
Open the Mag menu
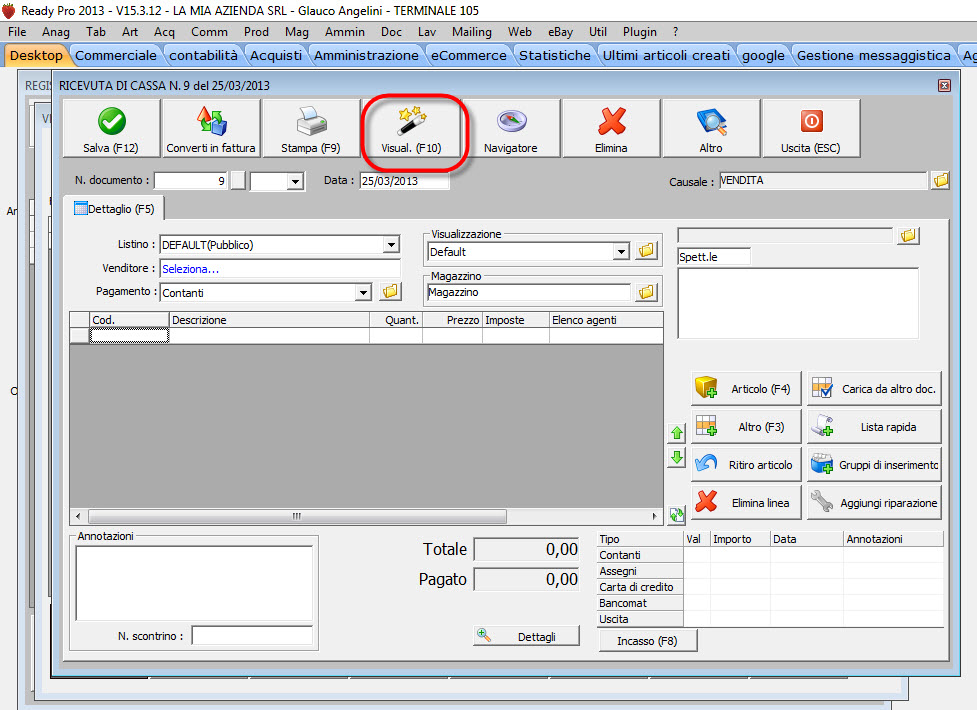[297, 32]
